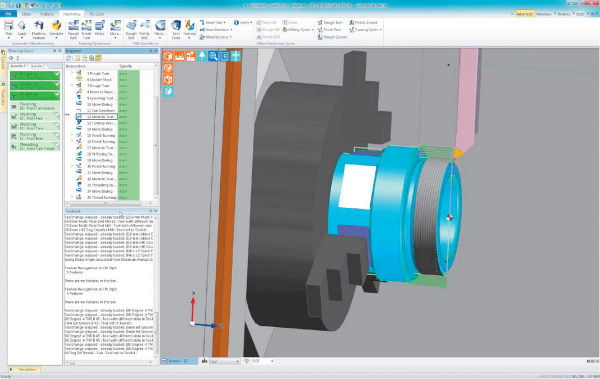Expand the 25 Thread Turning tree item
This screenshot has height=379, width=600.
(x=72, y=197)
